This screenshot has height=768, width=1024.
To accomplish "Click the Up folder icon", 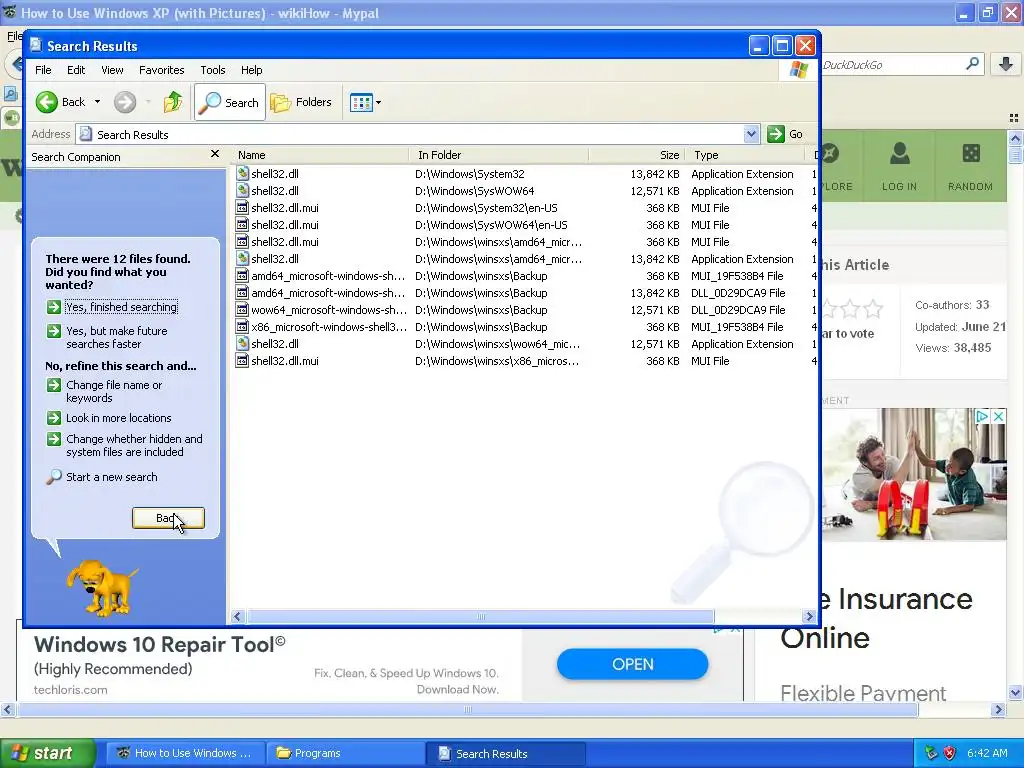I will pyautogui.click(x=172, y=102).
